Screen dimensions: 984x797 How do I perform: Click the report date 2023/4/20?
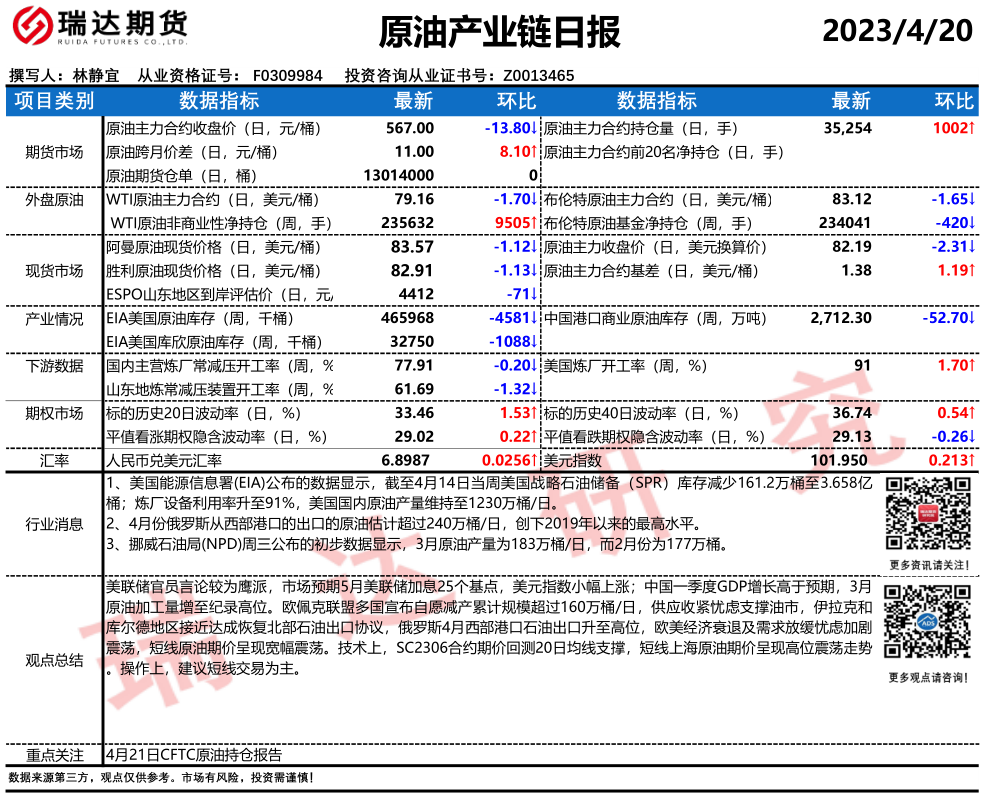[897, 32]
